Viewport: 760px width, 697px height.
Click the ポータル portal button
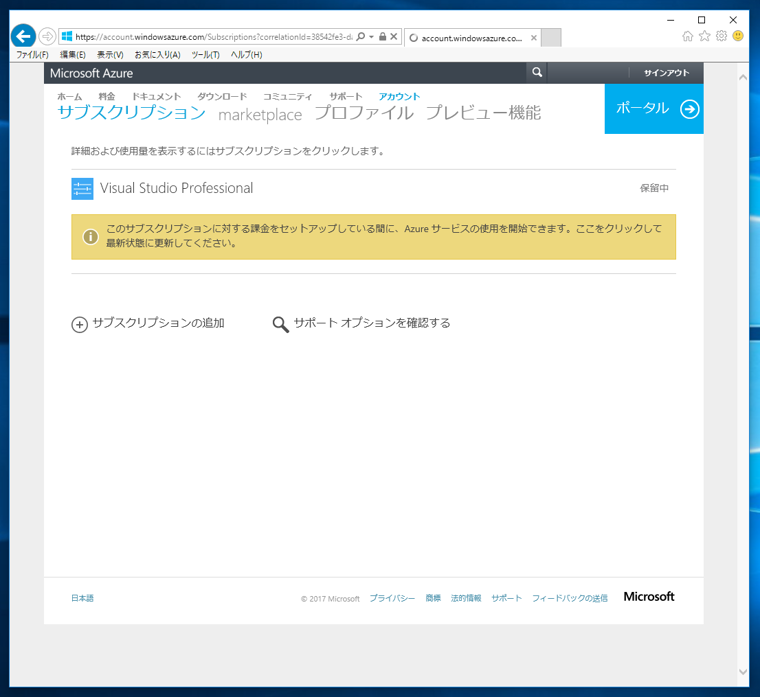(x=654, y=109)
